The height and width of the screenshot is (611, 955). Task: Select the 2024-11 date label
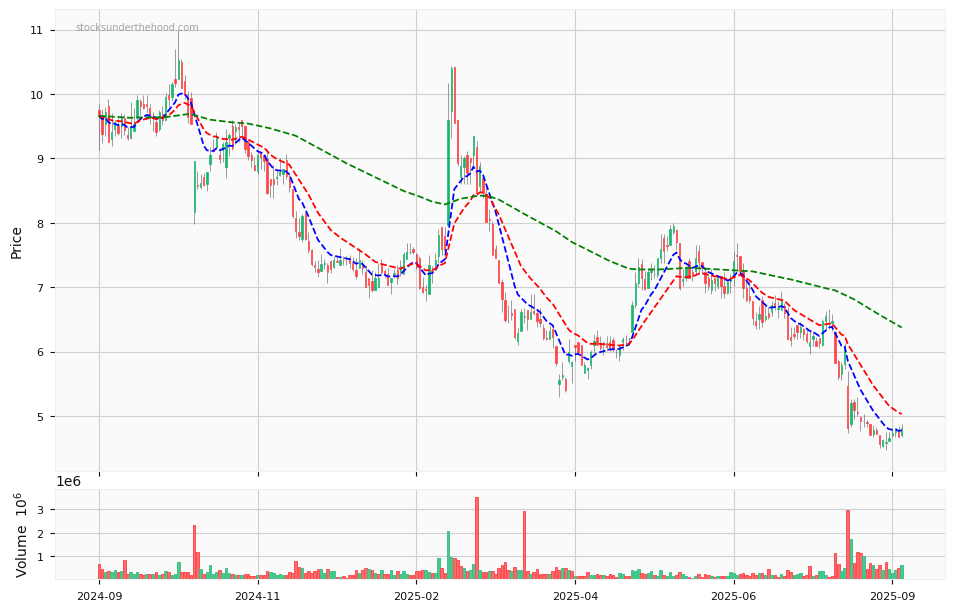coord(258,595)
